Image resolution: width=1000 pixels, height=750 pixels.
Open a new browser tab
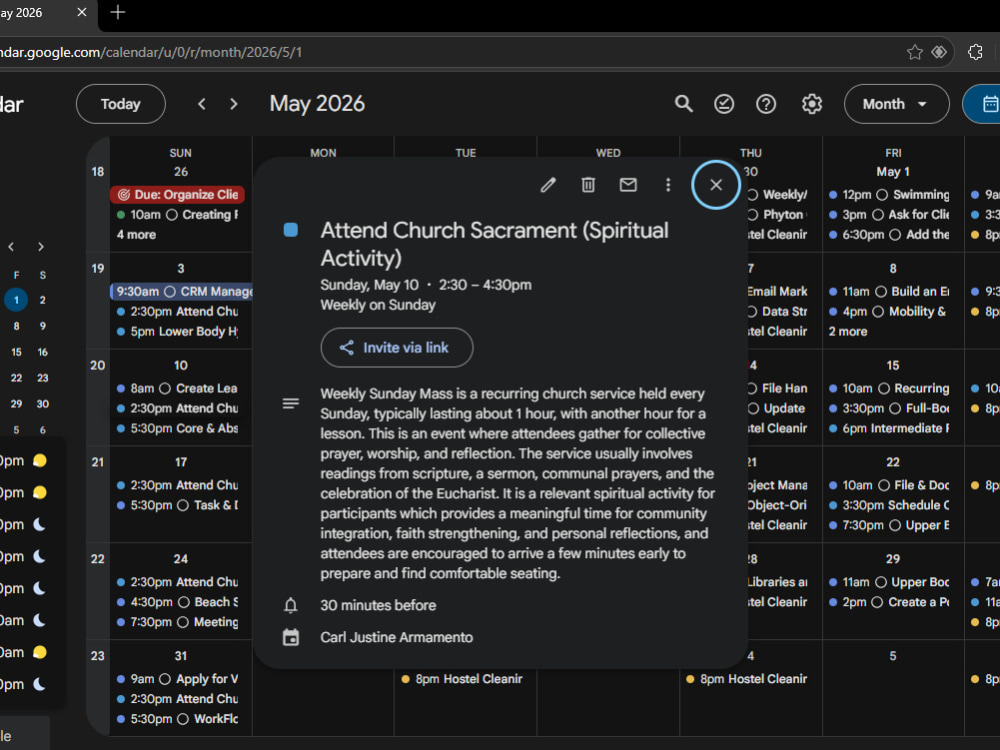point(118,12)
